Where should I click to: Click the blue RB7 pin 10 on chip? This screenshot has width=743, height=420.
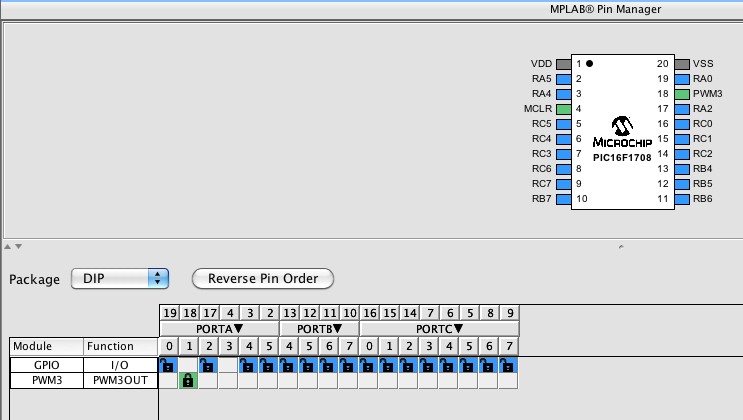(563, 200)
